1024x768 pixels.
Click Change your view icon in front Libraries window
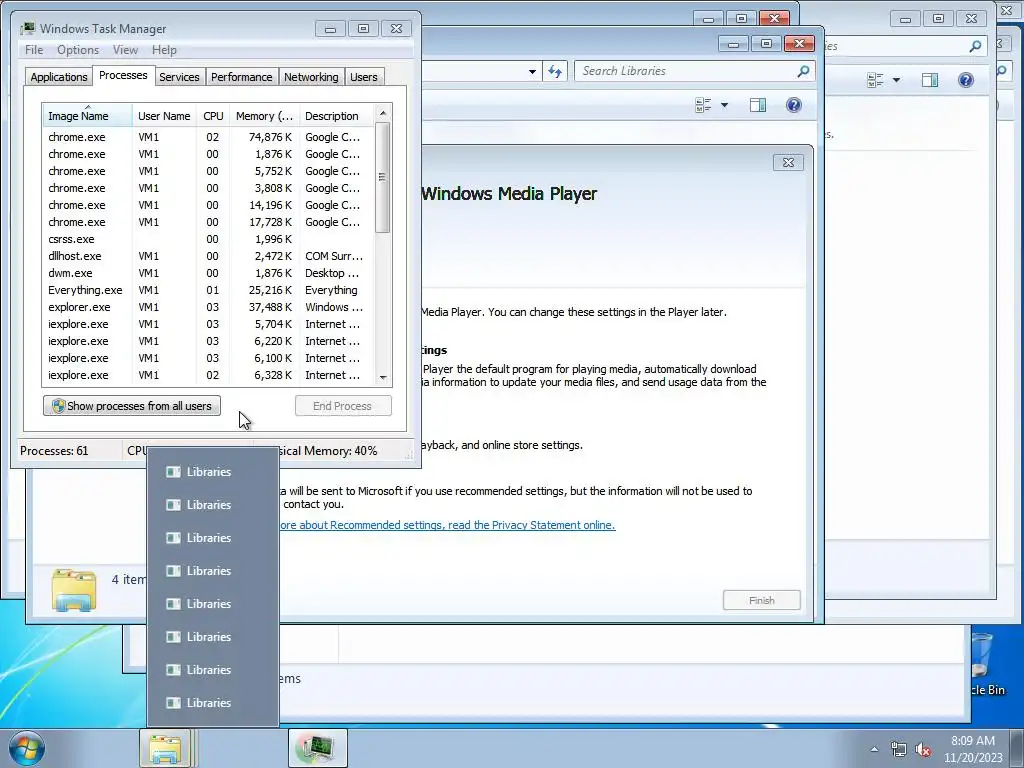coord(703,105)
